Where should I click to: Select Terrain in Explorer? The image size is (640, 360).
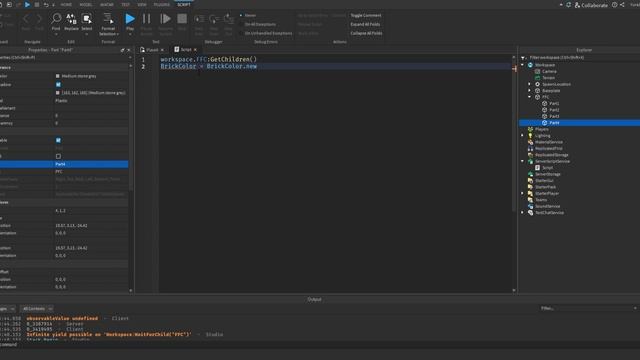click(548, 78)
